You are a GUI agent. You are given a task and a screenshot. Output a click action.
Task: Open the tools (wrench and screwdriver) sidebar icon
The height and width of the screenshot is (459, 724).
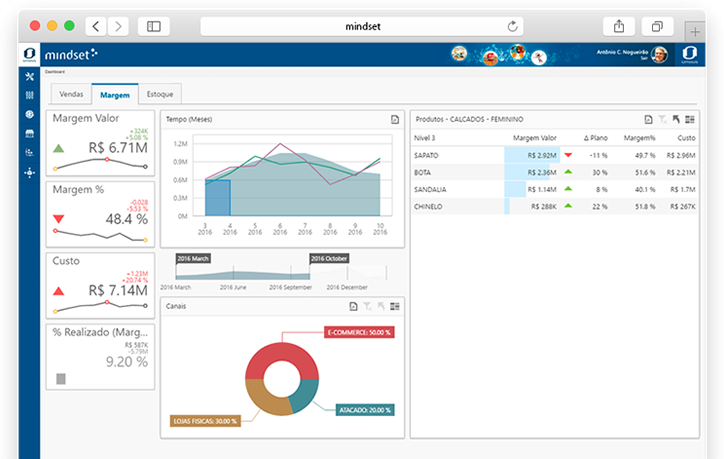click(x=30, y=77)
